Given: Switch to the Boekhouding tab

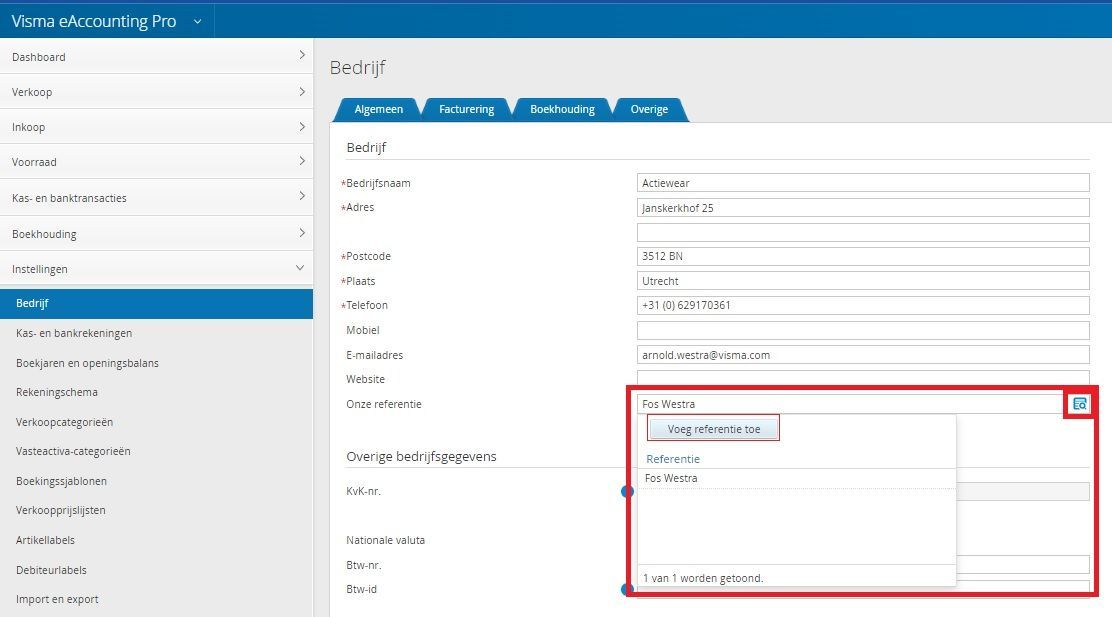Looking at the screenshot, I should tap(562, 109).
